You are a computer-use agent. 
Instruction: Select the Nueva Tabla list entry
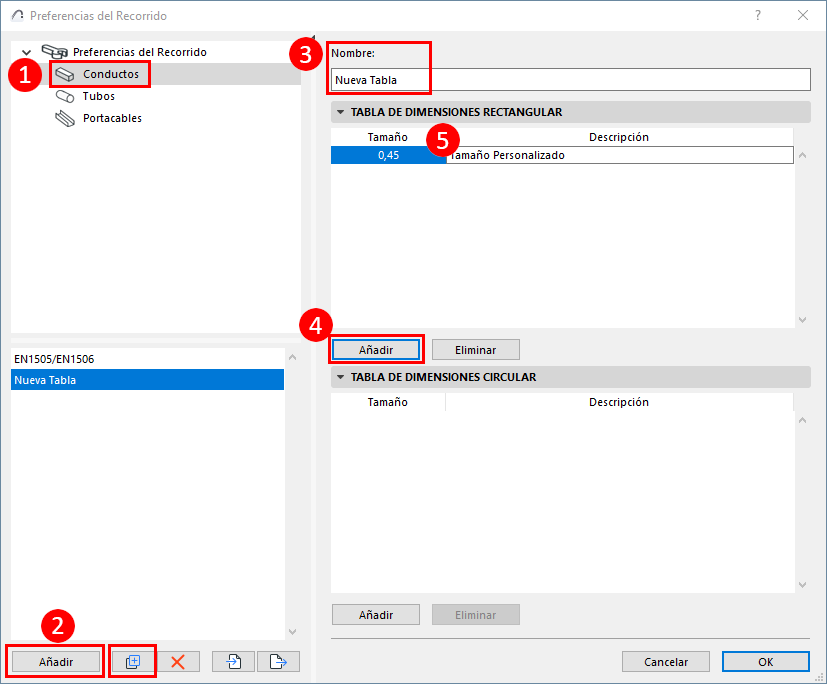[147, 380]
